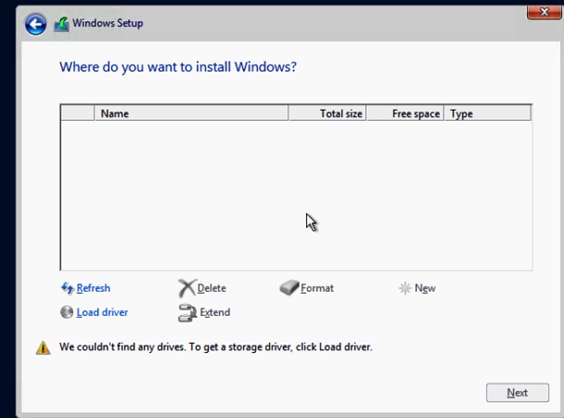Image resolution: width=564 pixels, height=418 pixels.
Task: Click the 'We couldn't find any drives' message
Action: pyautogui.click(x=216, y=347)
